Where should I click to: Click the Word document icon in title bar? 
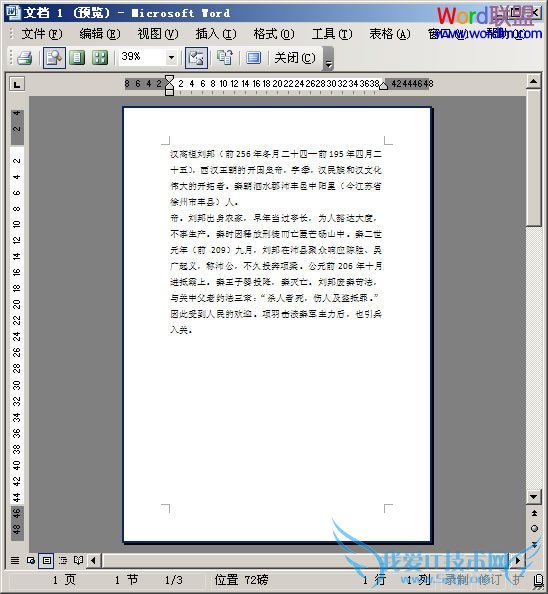pos(13,13)
